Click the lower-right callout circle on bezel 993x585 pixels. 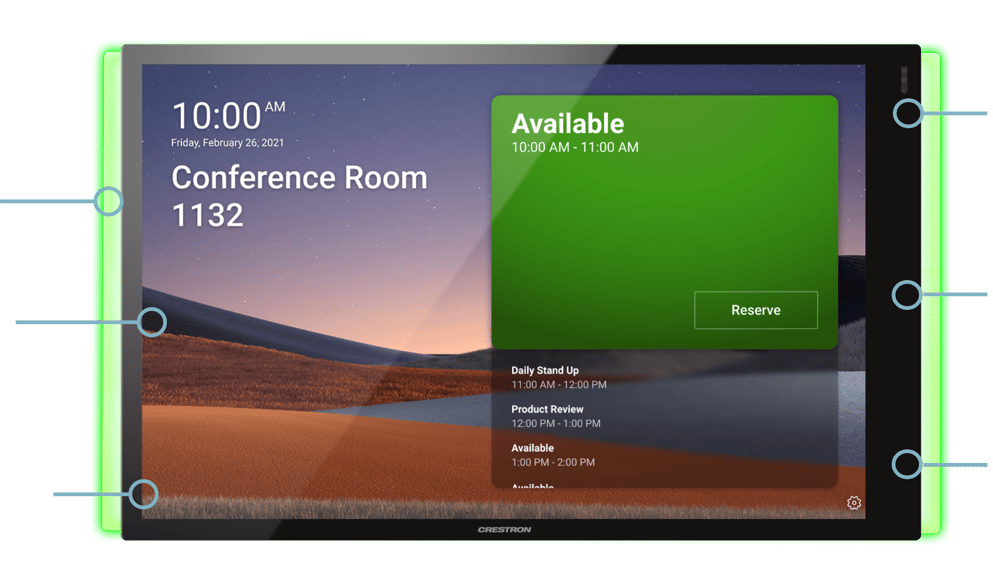coord(907,464)
